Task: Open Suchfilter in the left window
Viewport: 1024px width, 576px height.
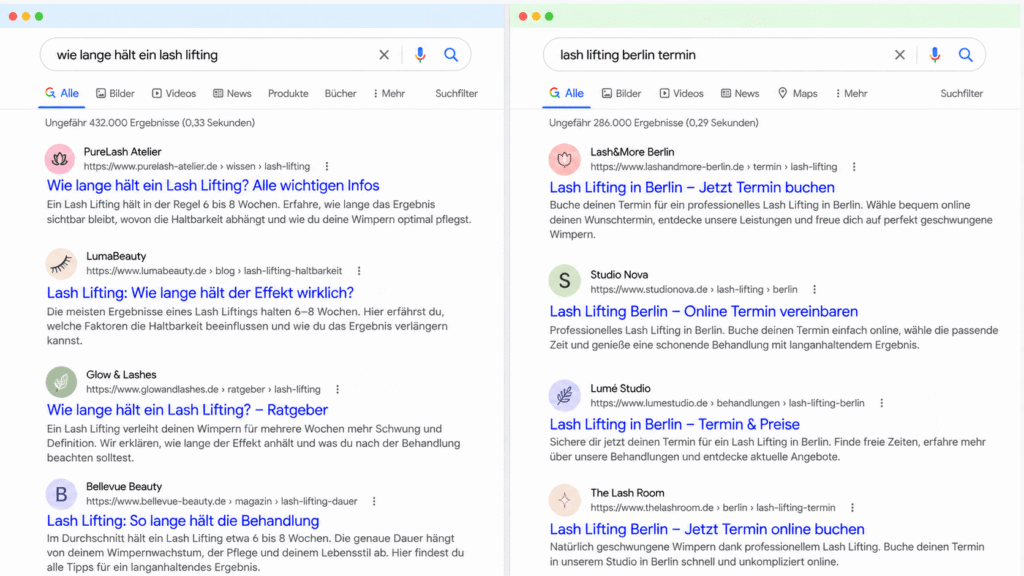Action: pos(456,93)
